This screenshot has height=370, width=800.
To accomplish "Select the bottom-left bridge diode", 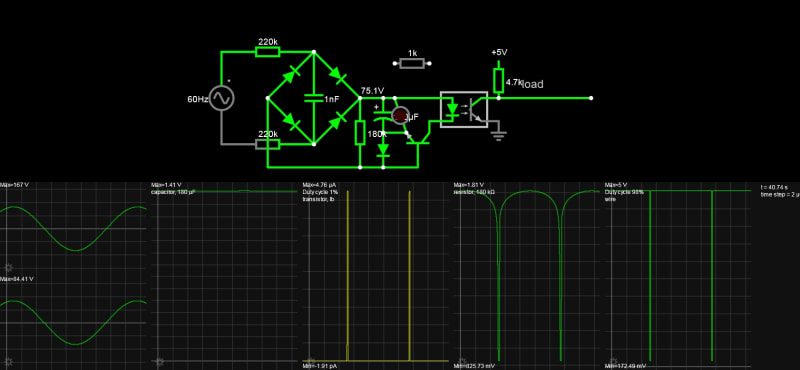I will 290,120.
